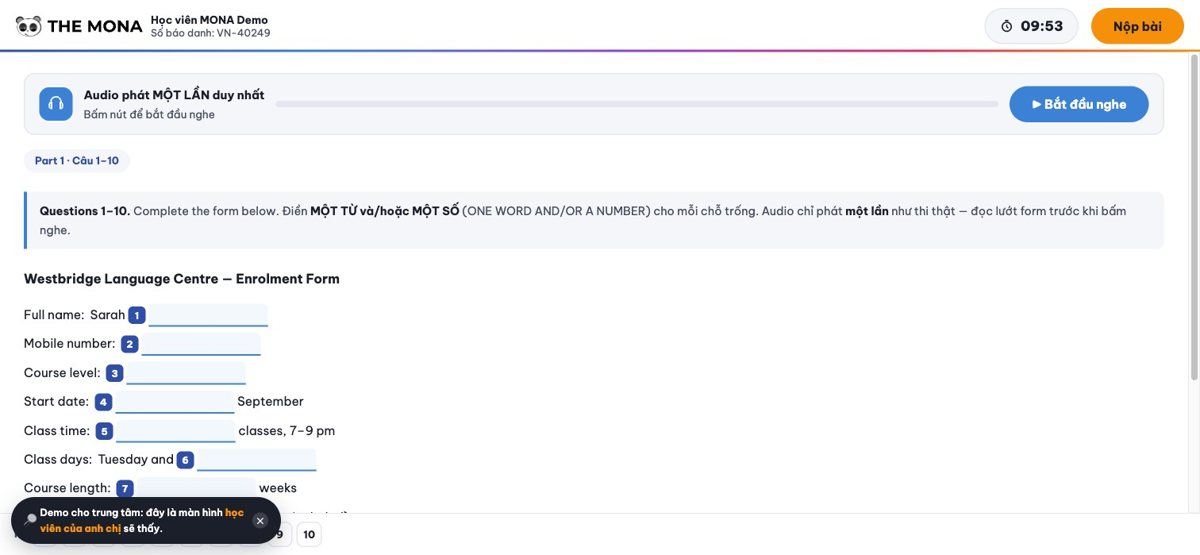Jump to question 9 in navigator
1200x555 pixels.
(281, 535)
